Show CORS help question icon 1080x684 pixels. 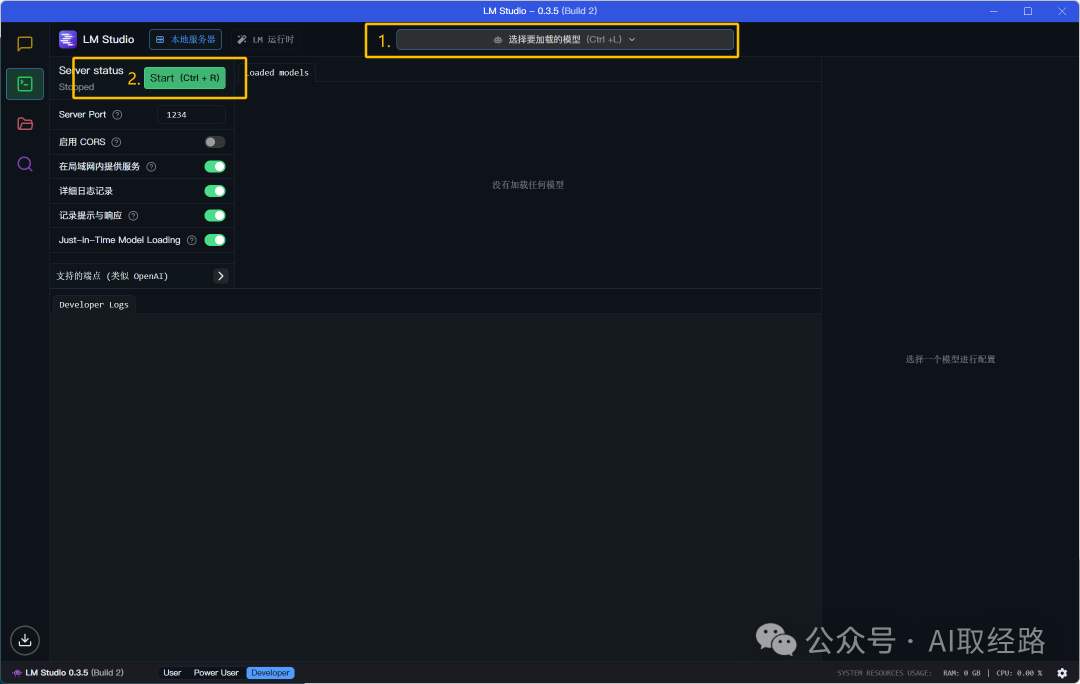tap(116, 142)
